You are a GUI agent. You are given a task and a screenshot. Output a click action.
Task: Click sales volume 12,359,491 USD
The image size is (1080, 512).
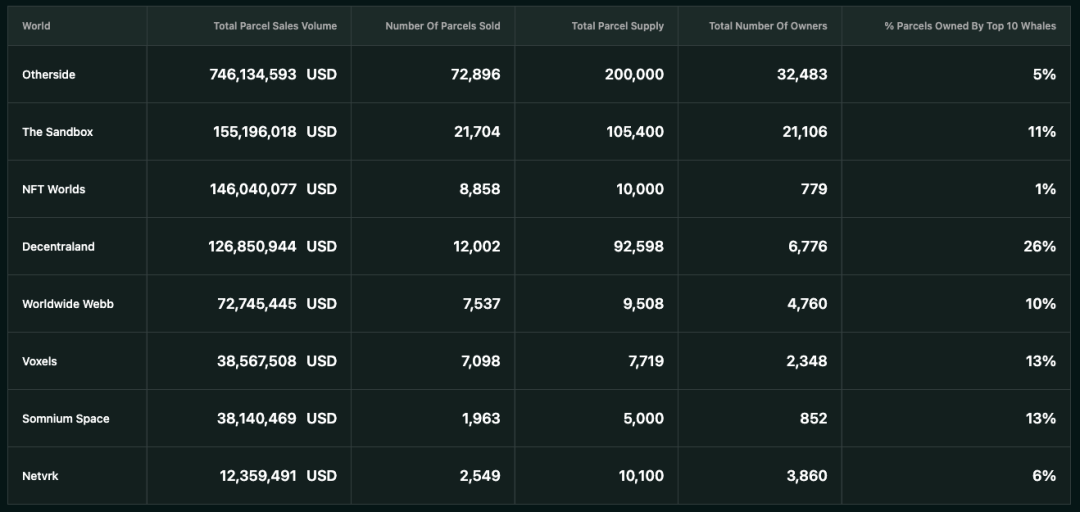pos(278,475)
